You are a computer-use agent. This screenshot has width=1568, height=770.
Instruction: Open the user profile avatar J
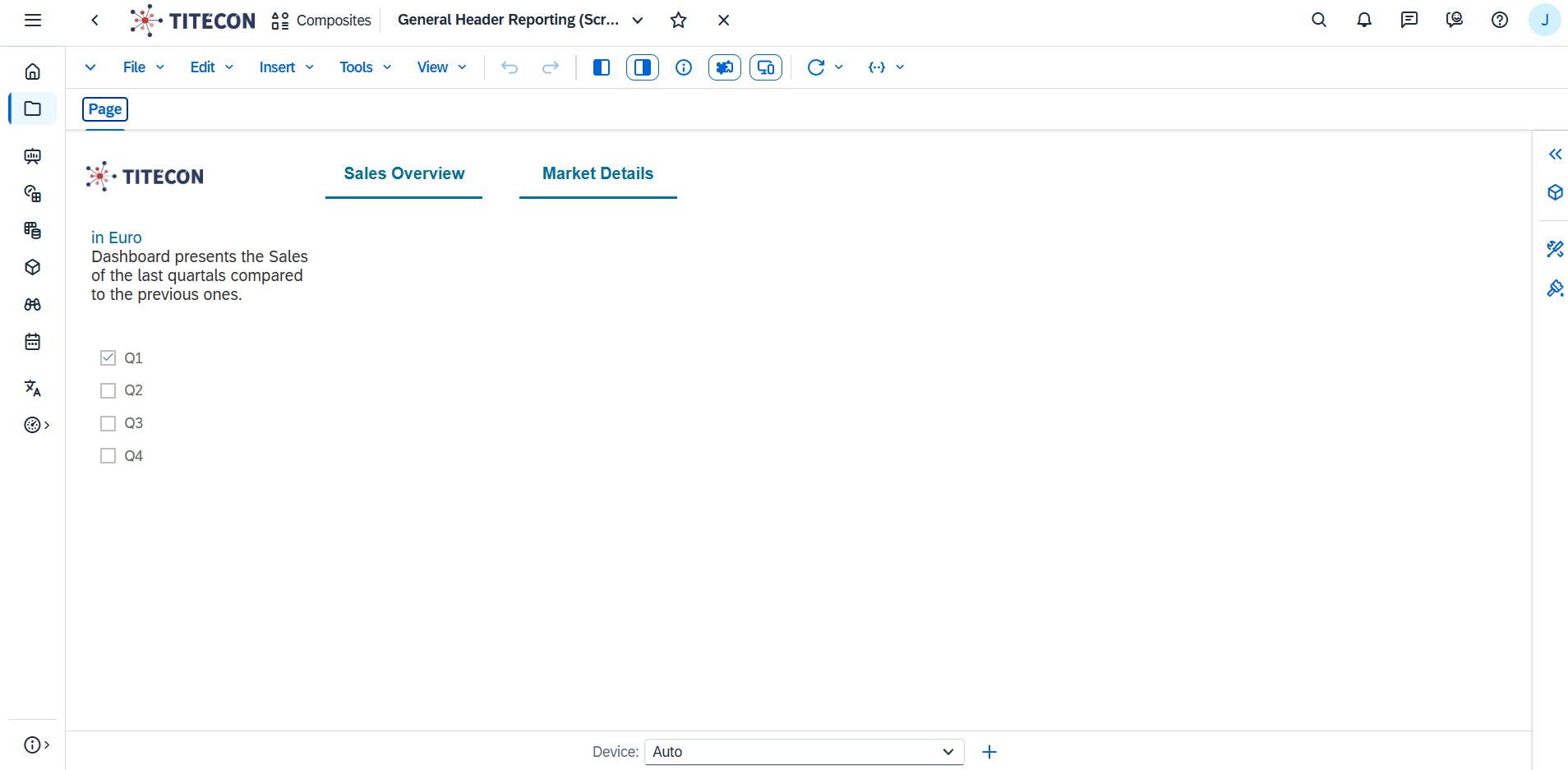1545,21
